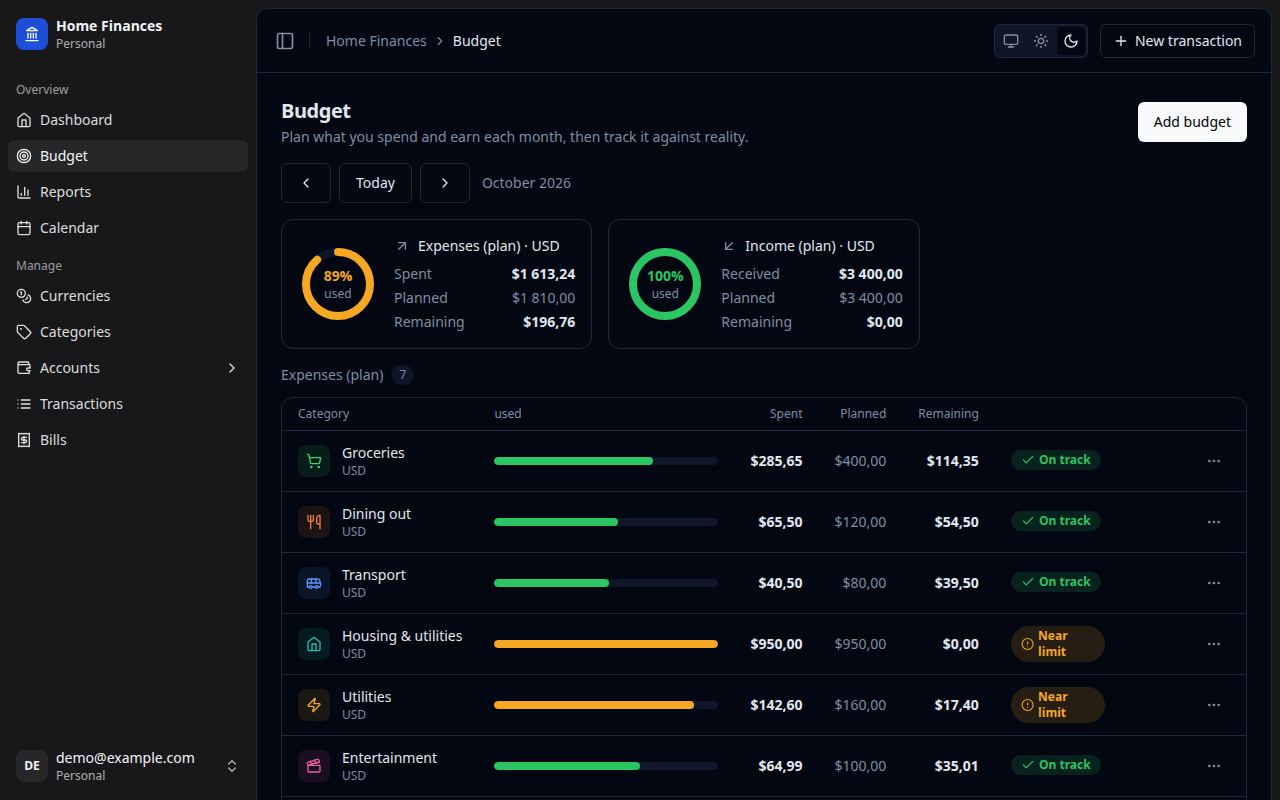Click the income 100% used ring

tap(665, 284)
